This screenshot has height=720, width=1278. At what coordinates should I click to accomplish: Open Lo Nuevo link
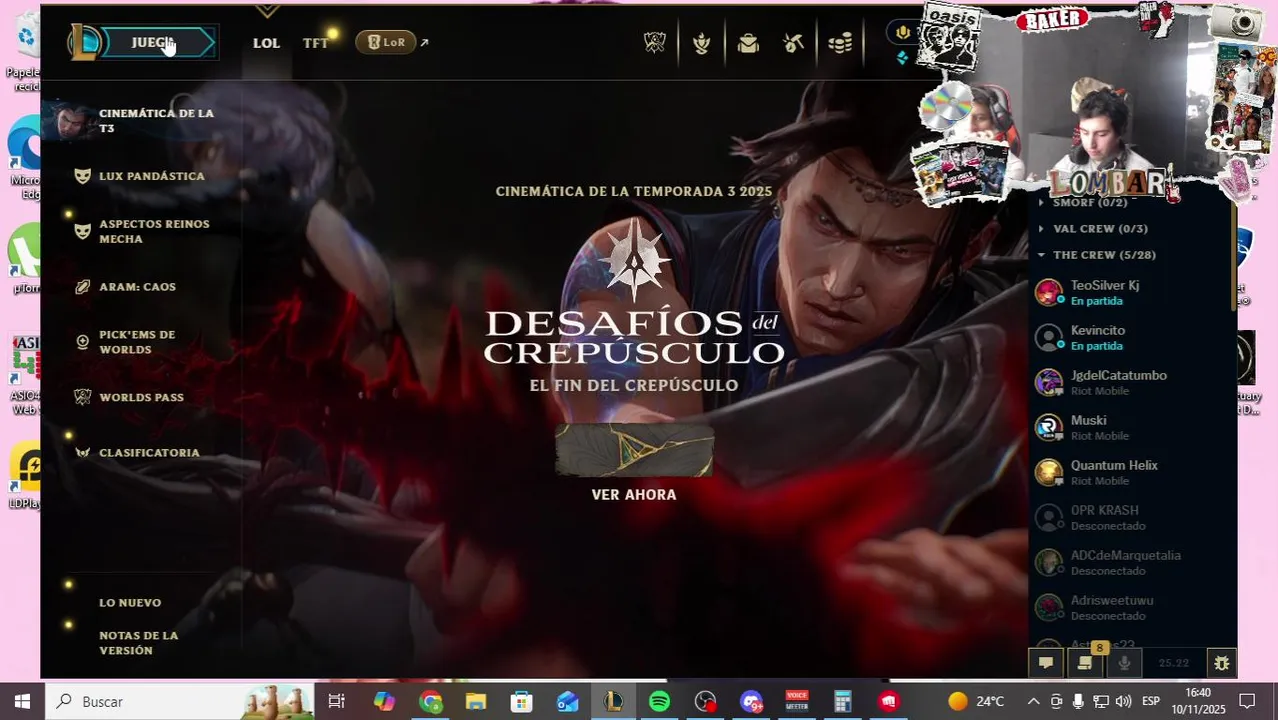(130, 603)
